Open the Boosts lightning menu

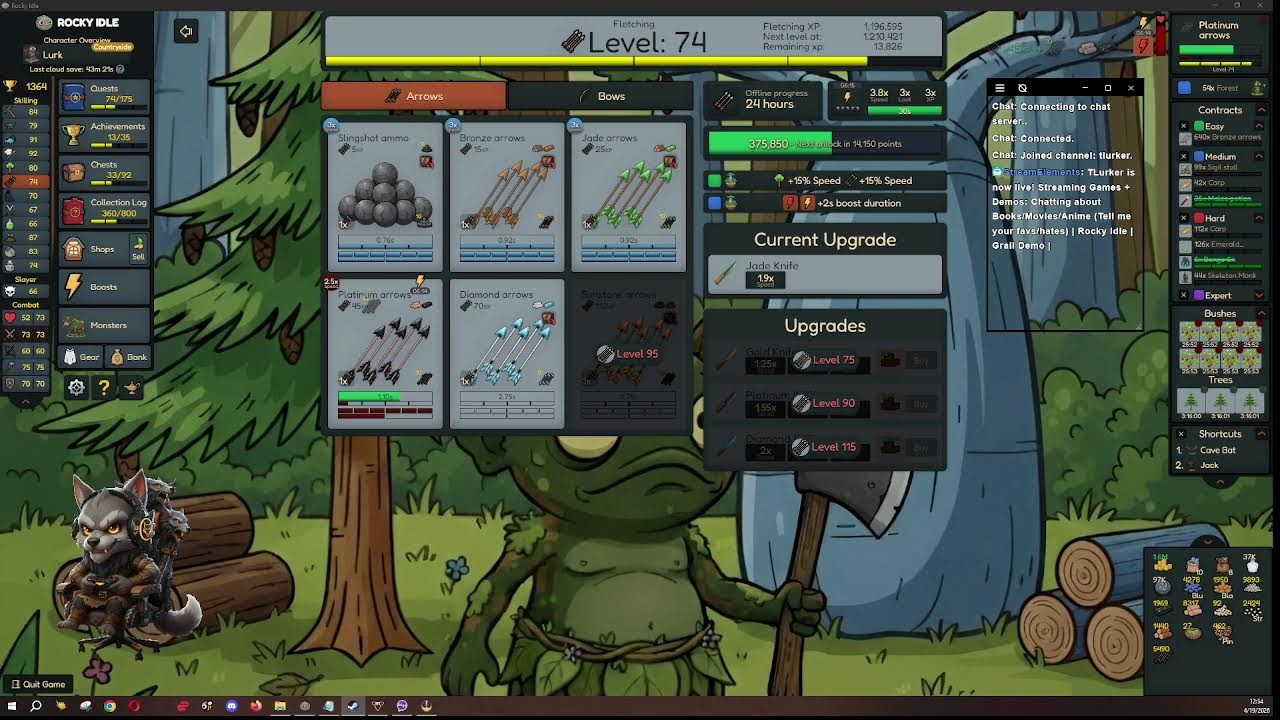pos(104,287)
